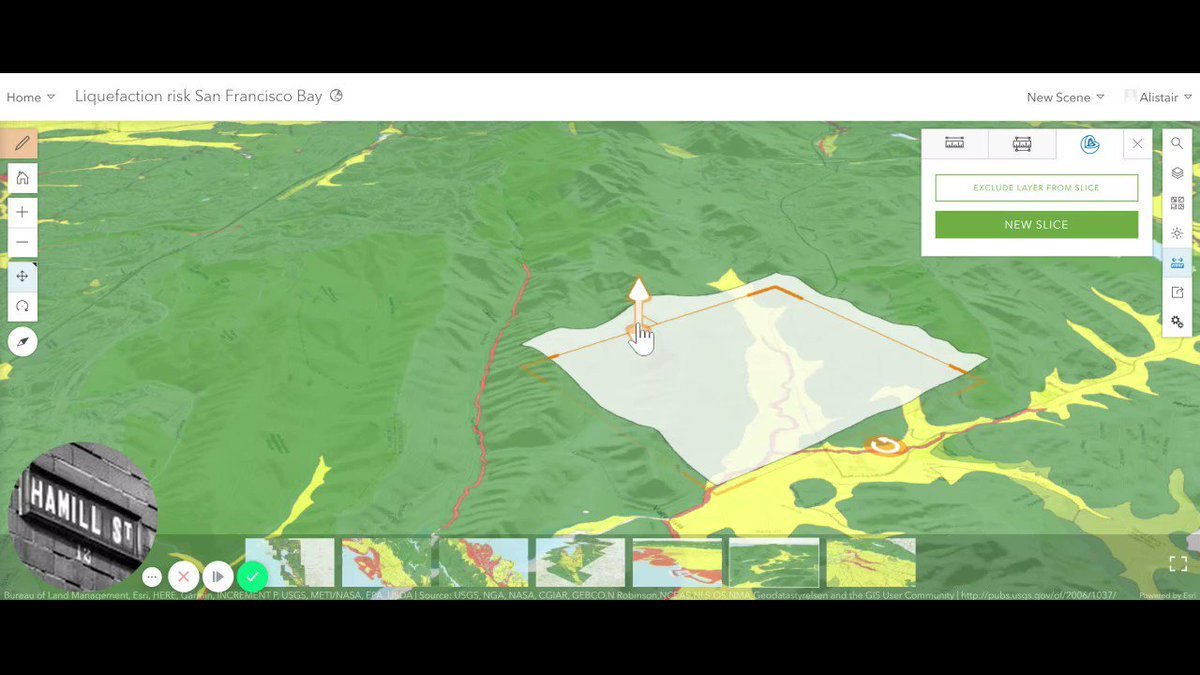1200x675 pixels.
Task: Open the basemap gallery icon
Action: point(1177,203)
